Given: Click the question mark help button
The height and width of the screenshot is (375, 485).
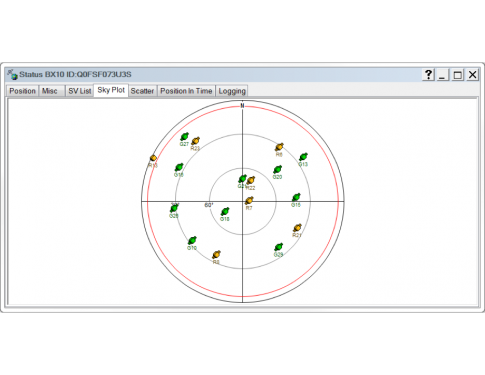Looking at the screenshot, I should (428, 74).
